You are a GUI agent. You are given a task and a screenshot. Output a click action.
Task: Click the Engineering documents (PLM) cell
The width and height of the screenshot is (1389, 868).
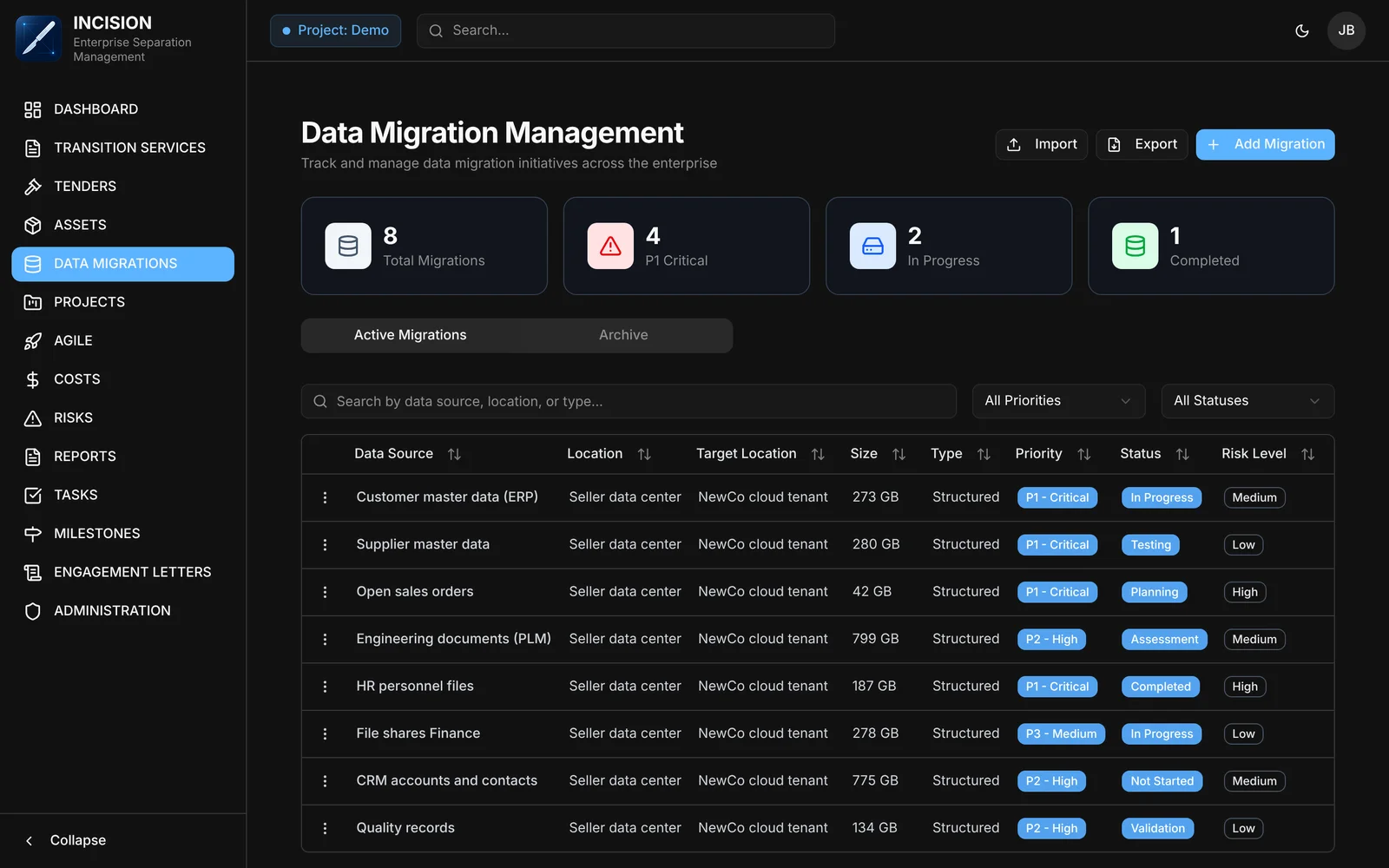click(x=453, y=639)
